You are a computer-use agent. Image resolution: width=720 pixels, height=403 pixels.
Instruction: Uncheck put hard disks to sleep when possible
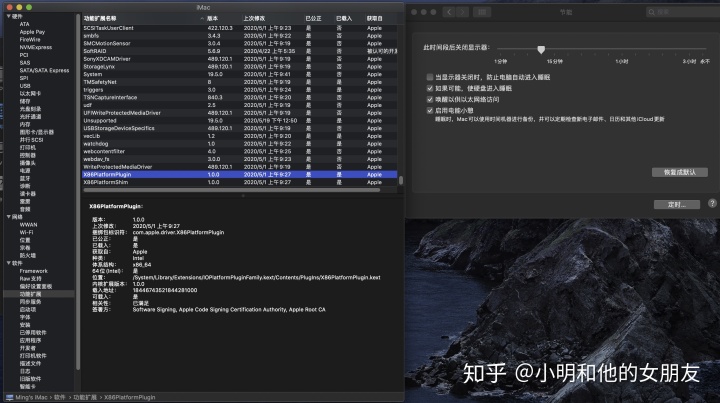coord(430,88)
